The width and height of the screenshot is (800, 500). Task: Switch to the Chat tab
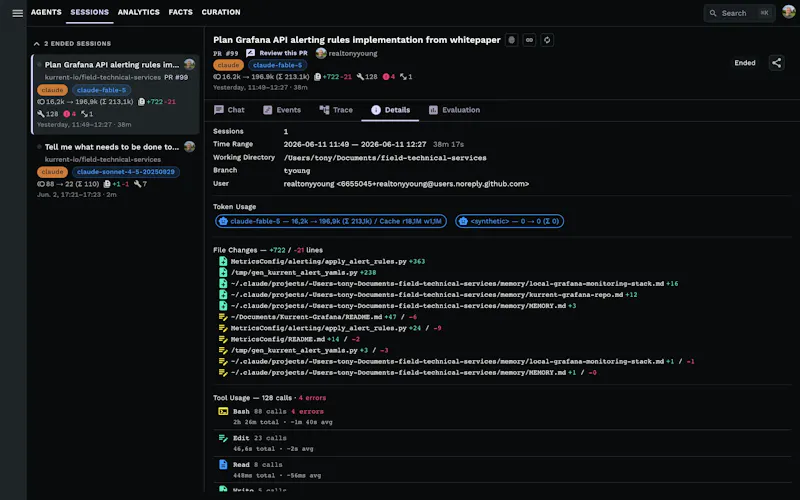click(230, 110)
